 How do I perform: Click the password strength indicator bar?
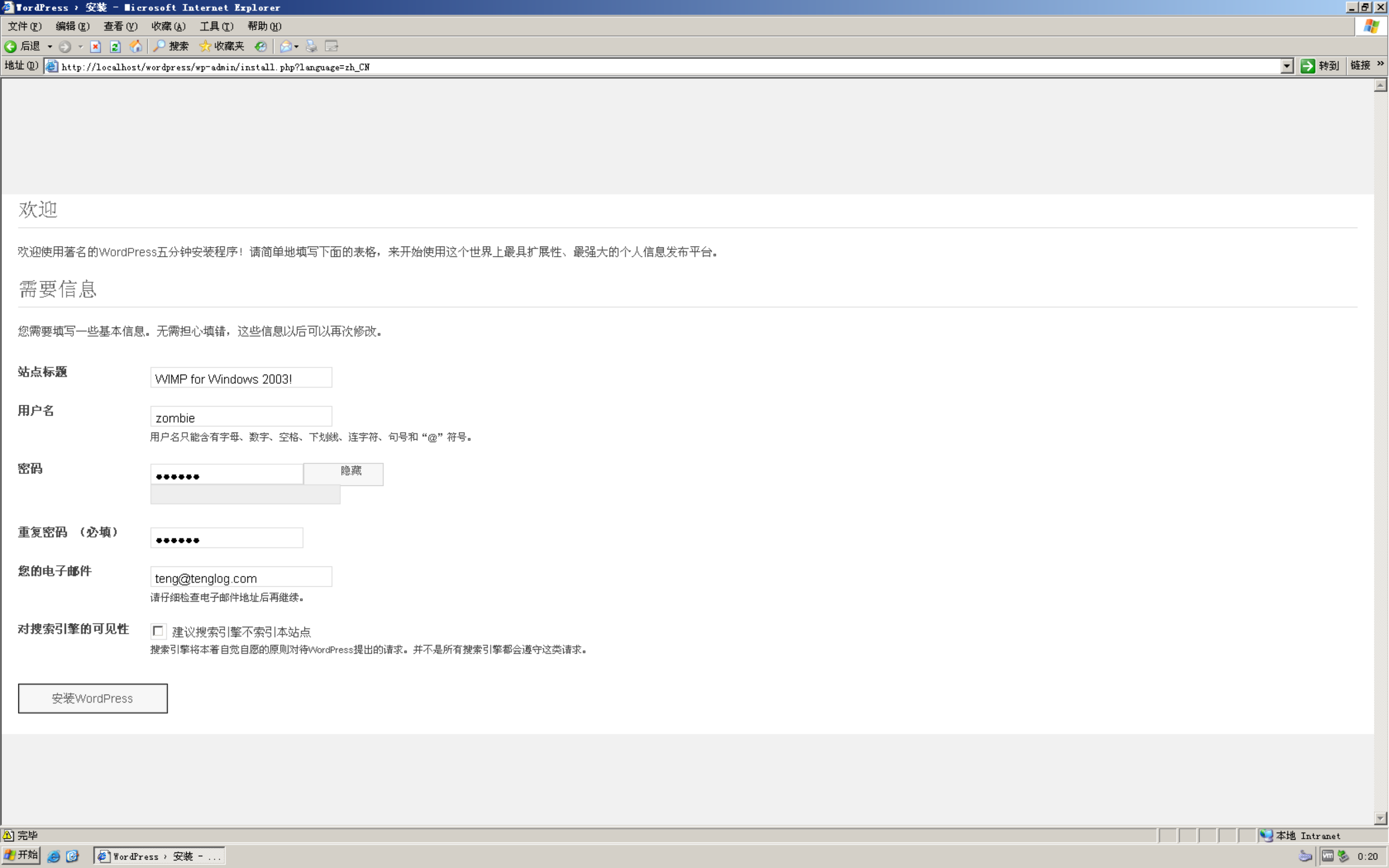[x=245, y=494]
